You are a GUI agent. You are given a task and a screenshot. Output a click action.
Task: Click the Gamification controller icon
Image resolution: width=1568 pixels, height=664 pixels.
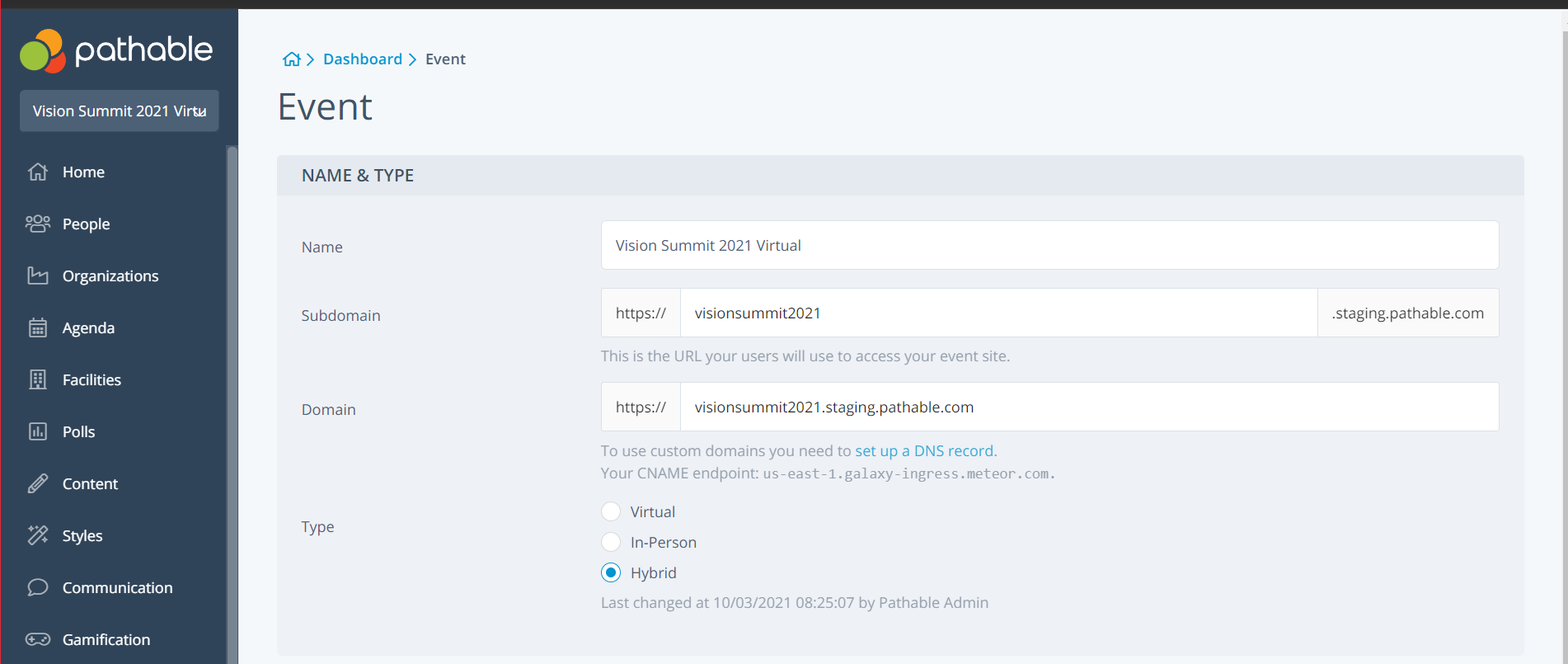pos(38,639)
